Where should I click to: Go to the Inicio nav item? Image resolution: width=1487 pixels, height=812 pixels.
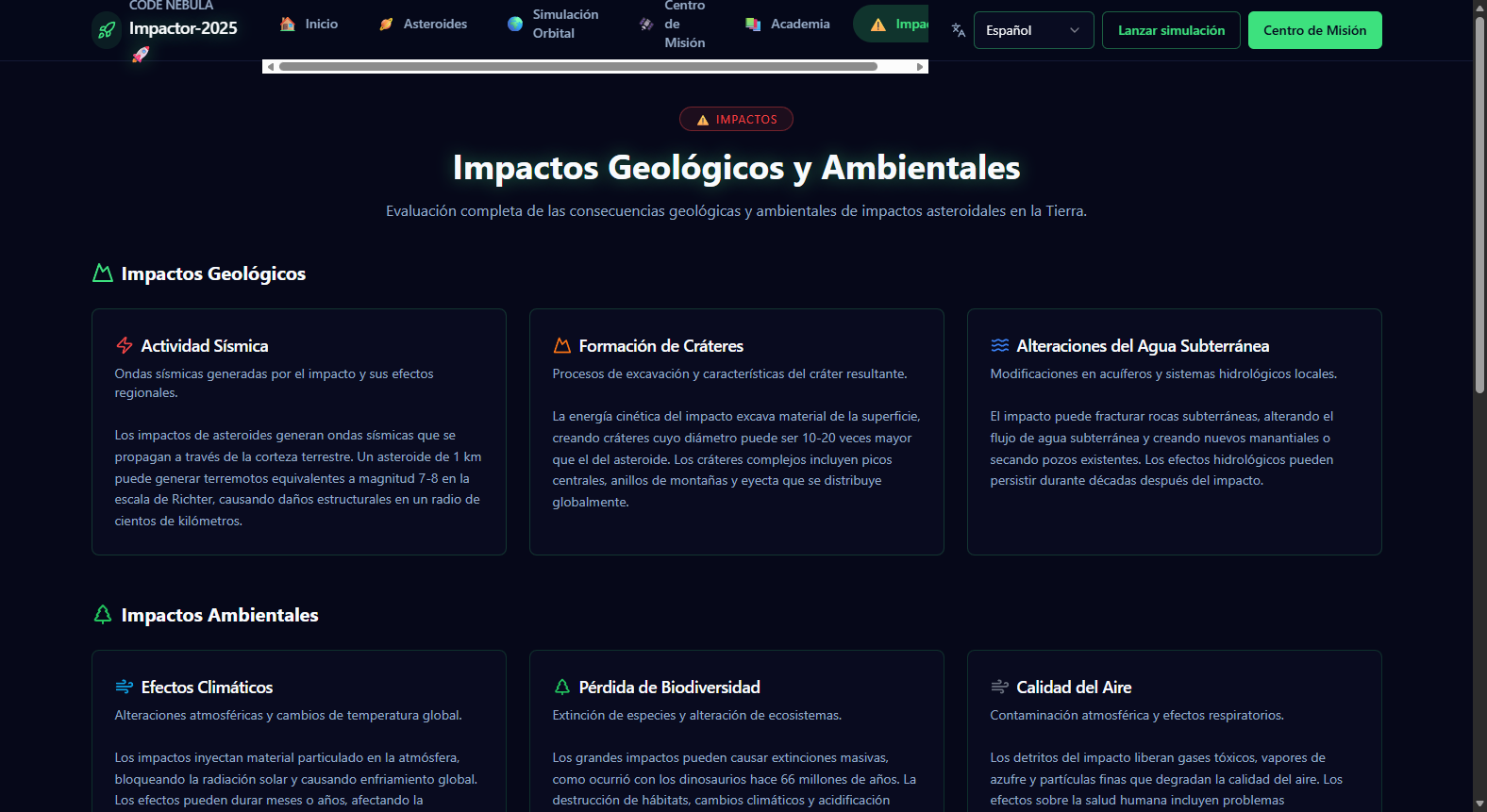click(310, 24)
